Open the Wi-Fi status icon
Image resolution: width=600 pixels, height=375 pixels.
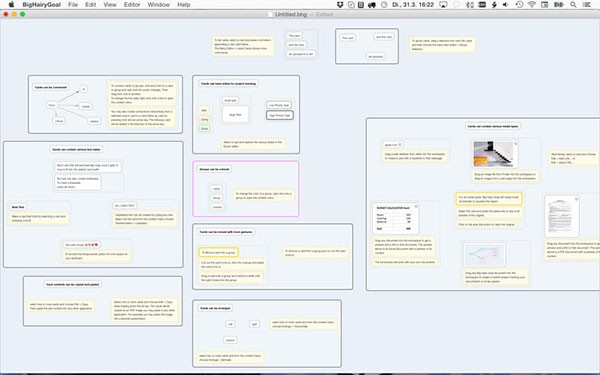[532, 5]
